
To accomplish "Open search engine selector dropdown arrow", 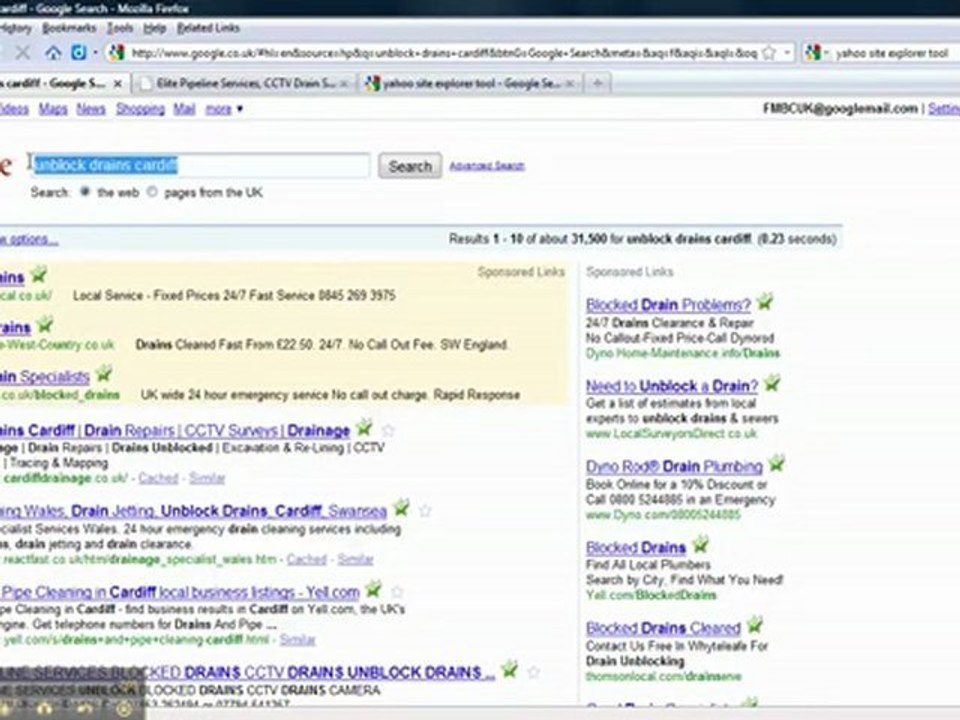I will pyautogui.click(x=825, y=54).
